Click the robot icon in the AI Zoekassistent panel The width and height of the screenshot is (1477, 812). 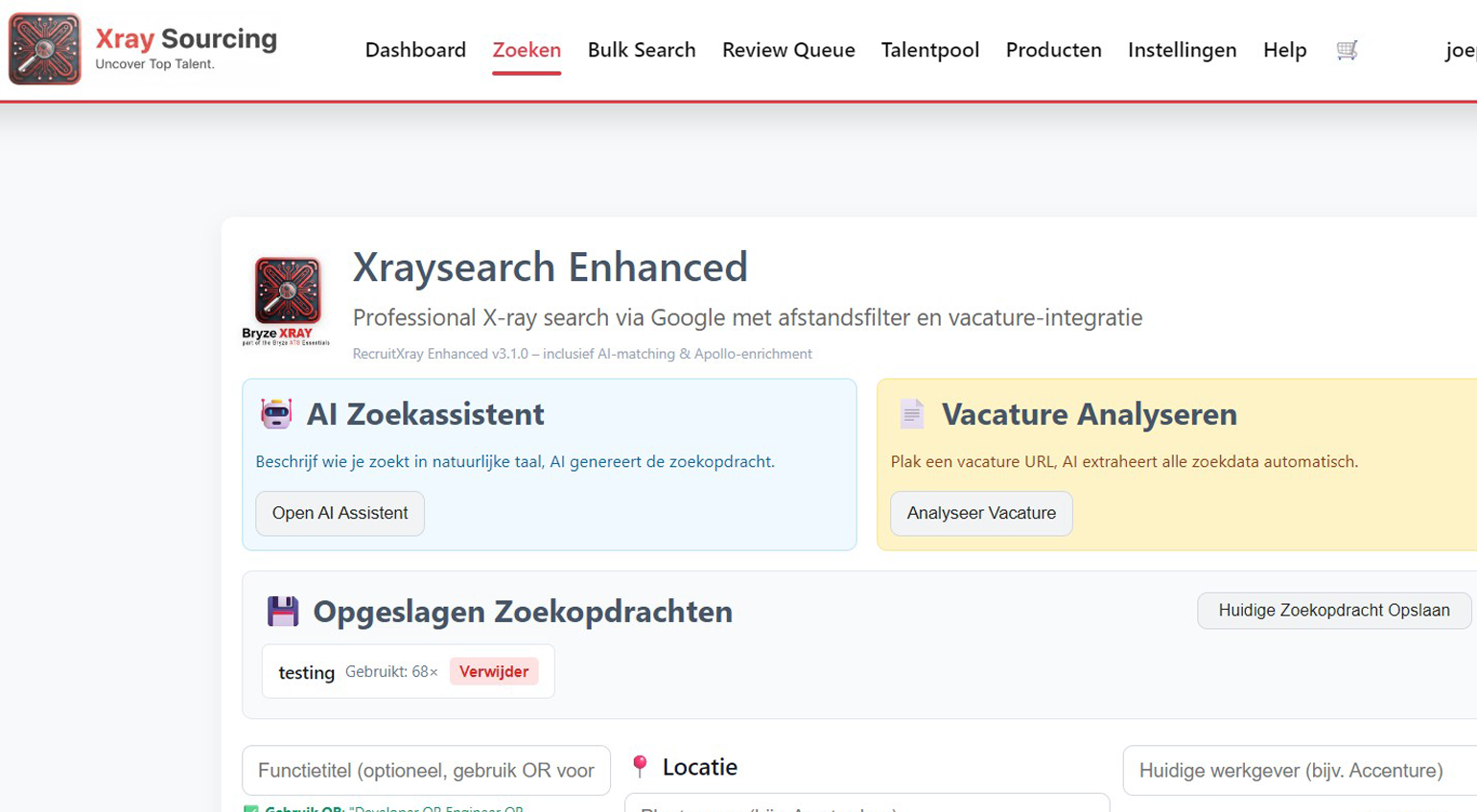click(278, 412)
